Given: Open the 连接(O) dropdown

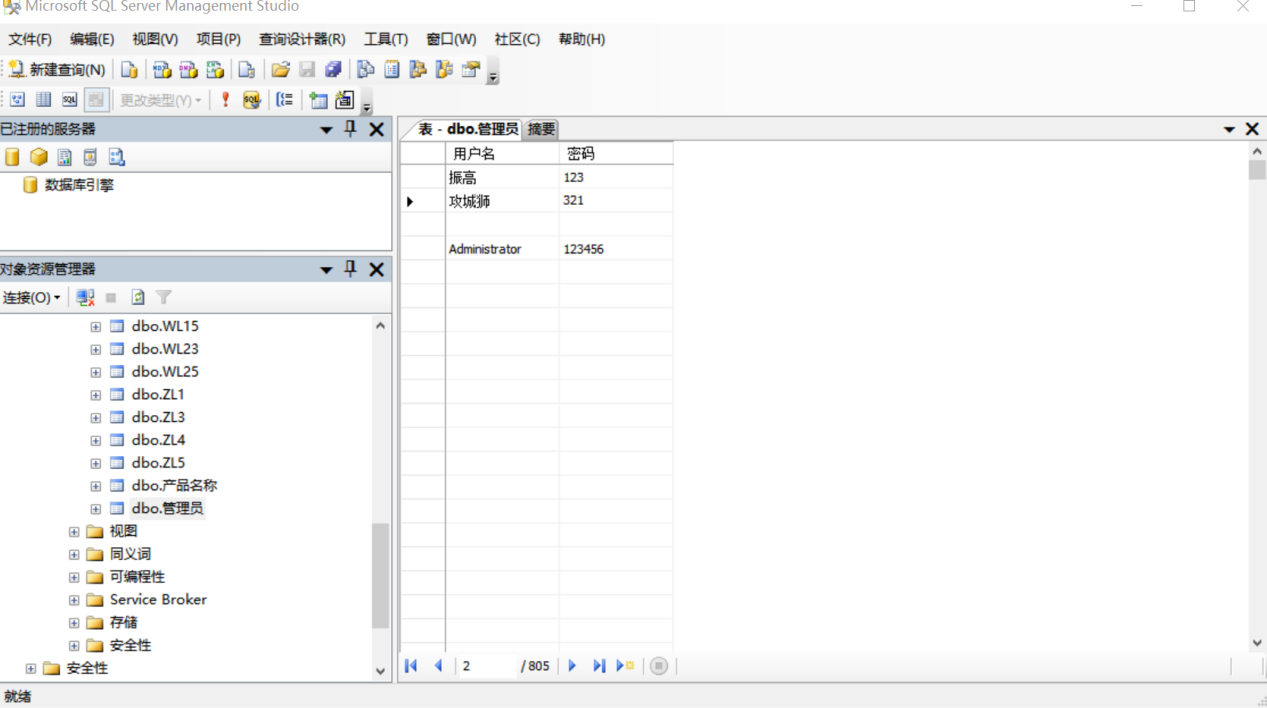Looking at the screenshot, I should click(31, 298).
